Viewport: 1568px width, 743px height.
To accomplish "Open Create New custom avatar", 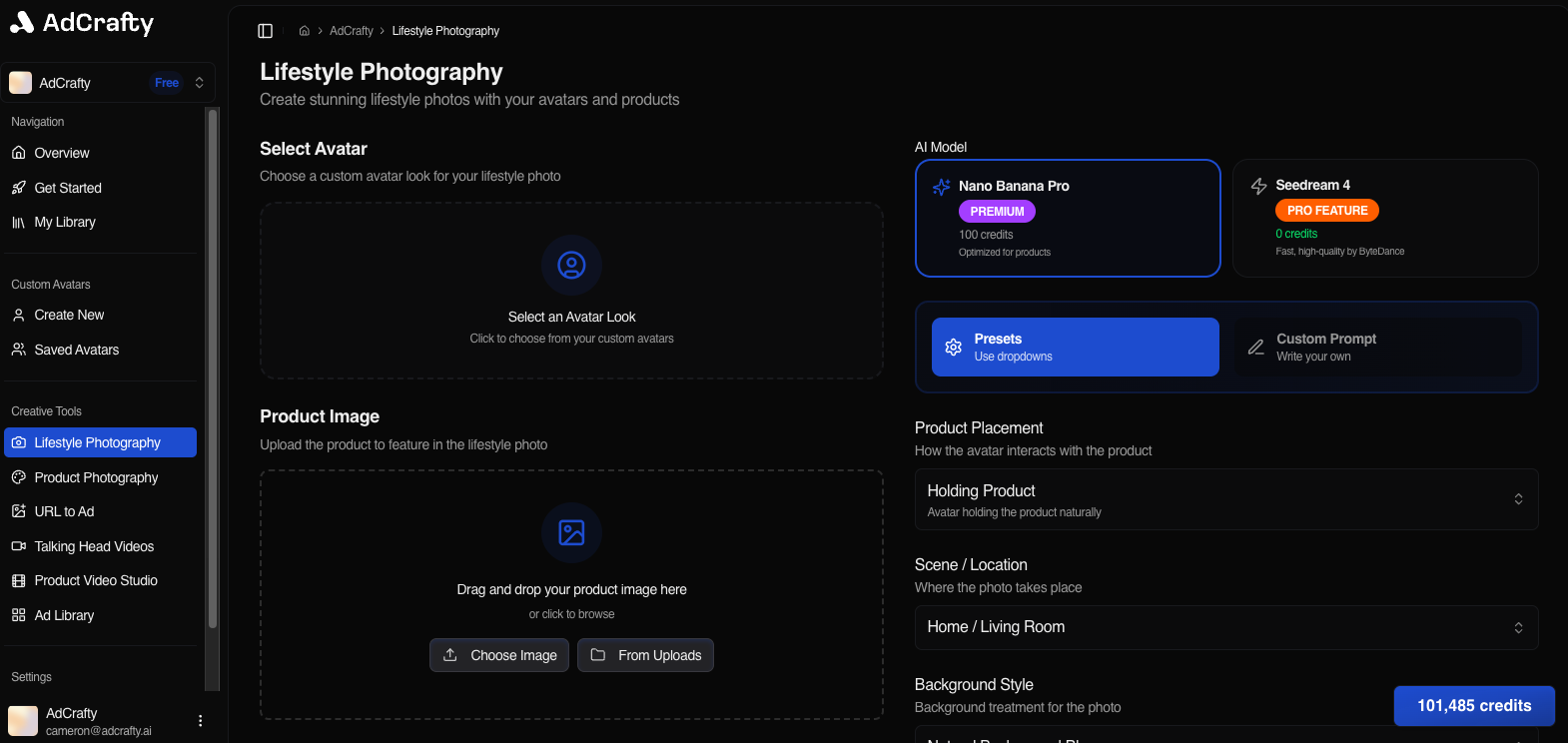I will pos(100,315).
